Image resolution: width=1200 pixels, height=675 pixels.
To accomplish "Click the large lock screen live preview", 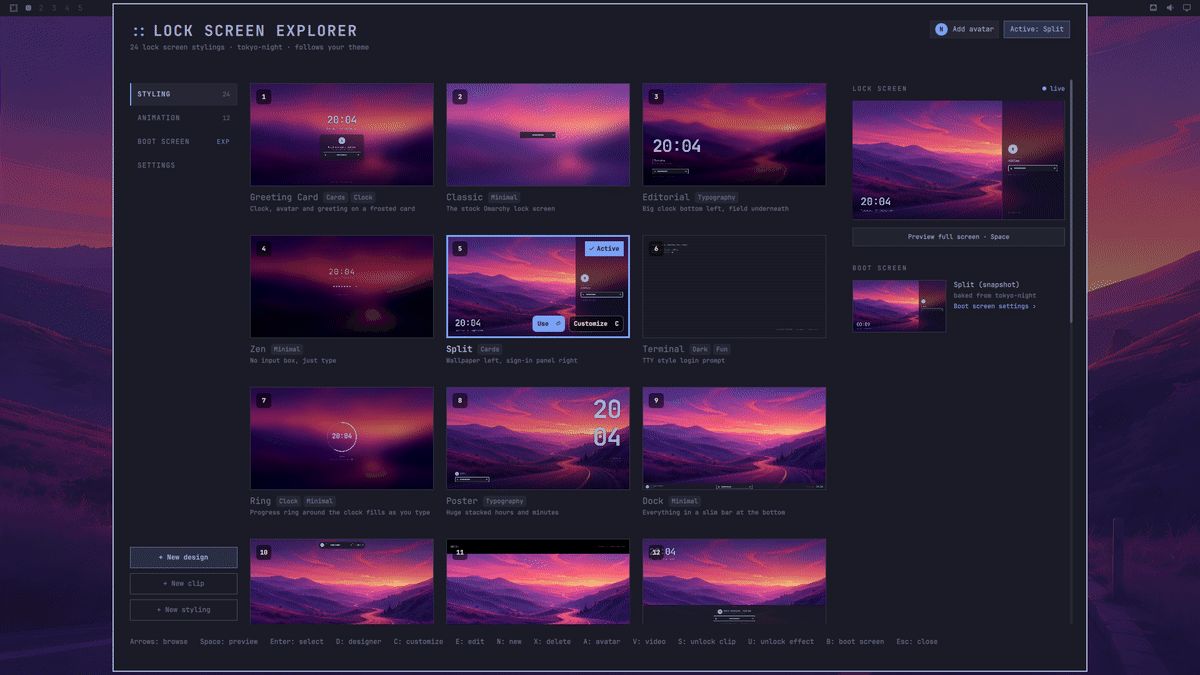I will point(958,159).
